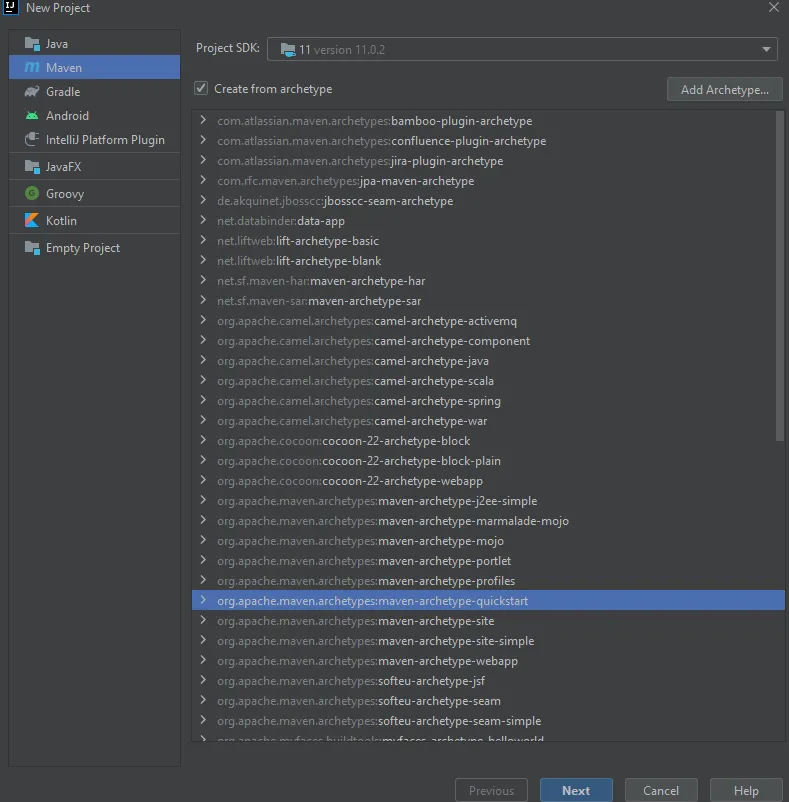Expand jpa-maven-archetype node
This screenshot has height=802, width=789.
tap(203, 180)
